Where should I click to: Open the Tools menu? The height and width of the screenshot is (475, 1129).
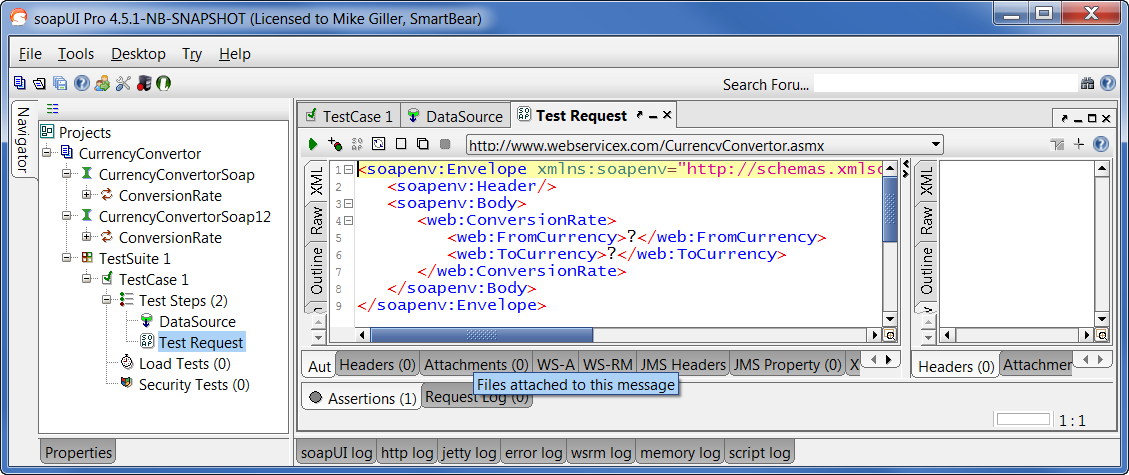tap(76, 54)
